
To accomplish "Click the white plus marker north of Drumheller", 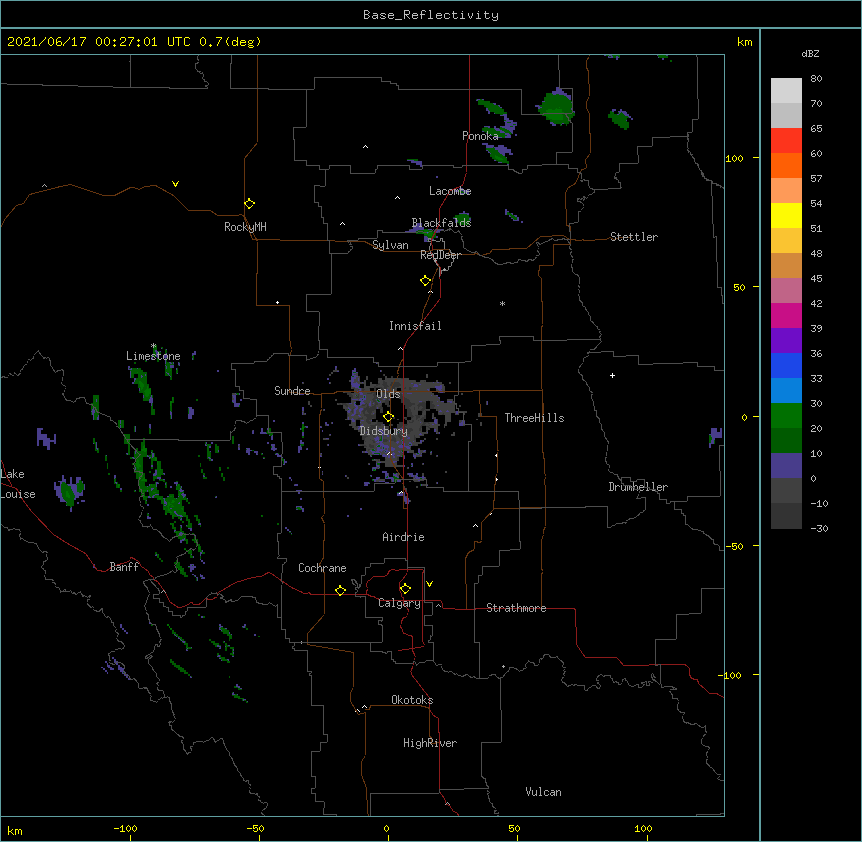I will (612, 375).
